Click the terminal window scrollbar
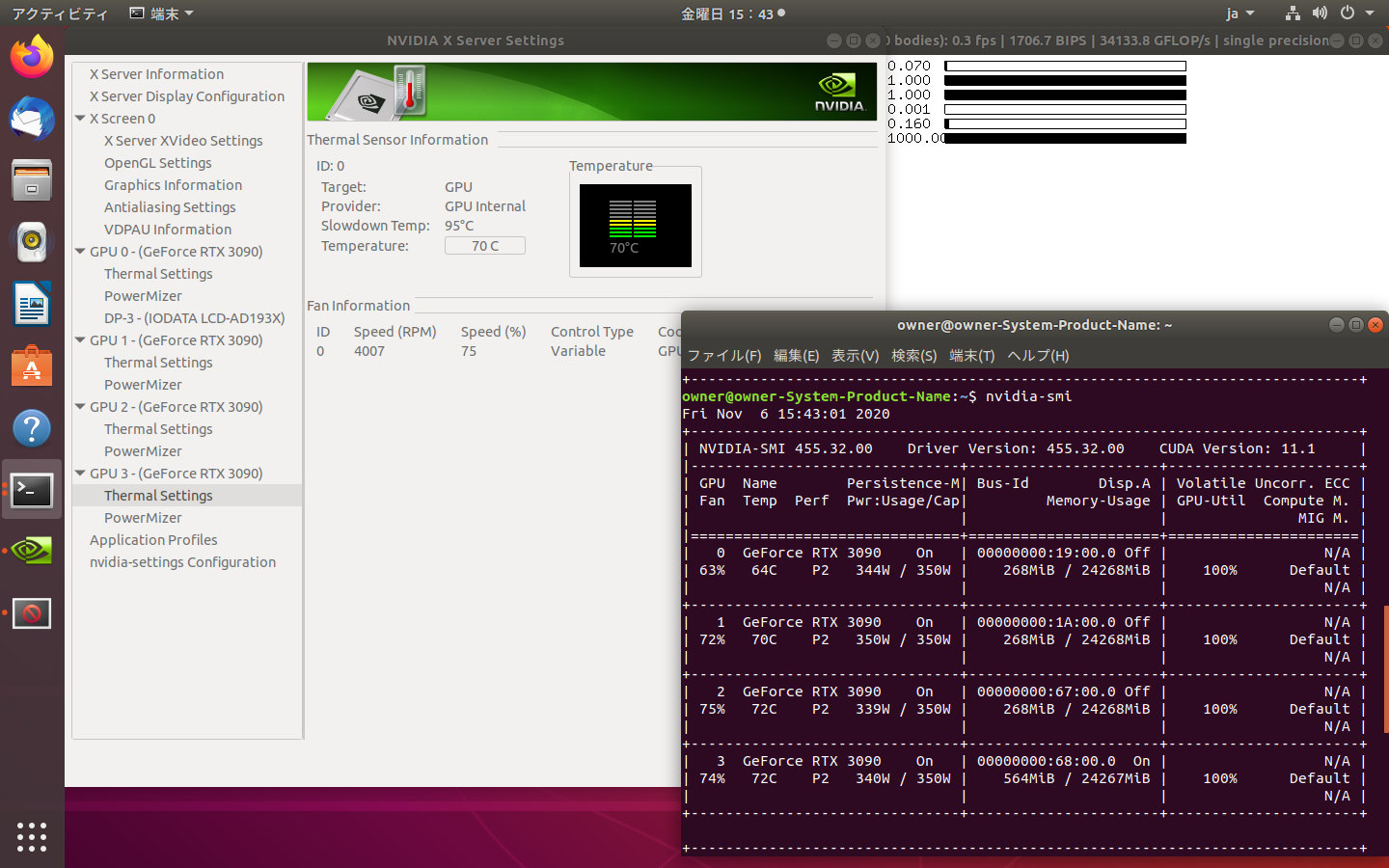The width and height of the screenshot is (1389, 868). (x=1386, y=670)
